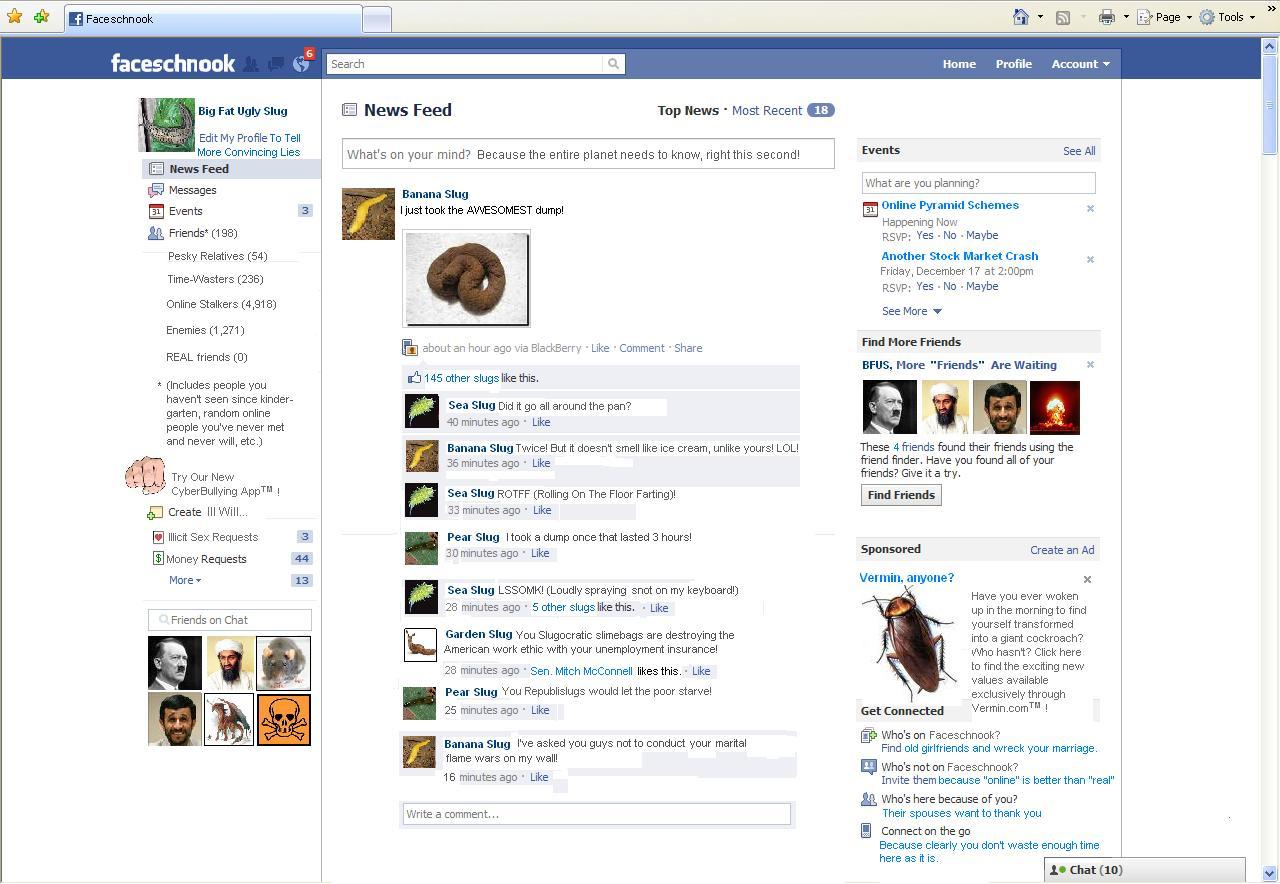Click the notifications globe icon
The width and height of the screenshot is (1280, 884).
click(301, 64)
